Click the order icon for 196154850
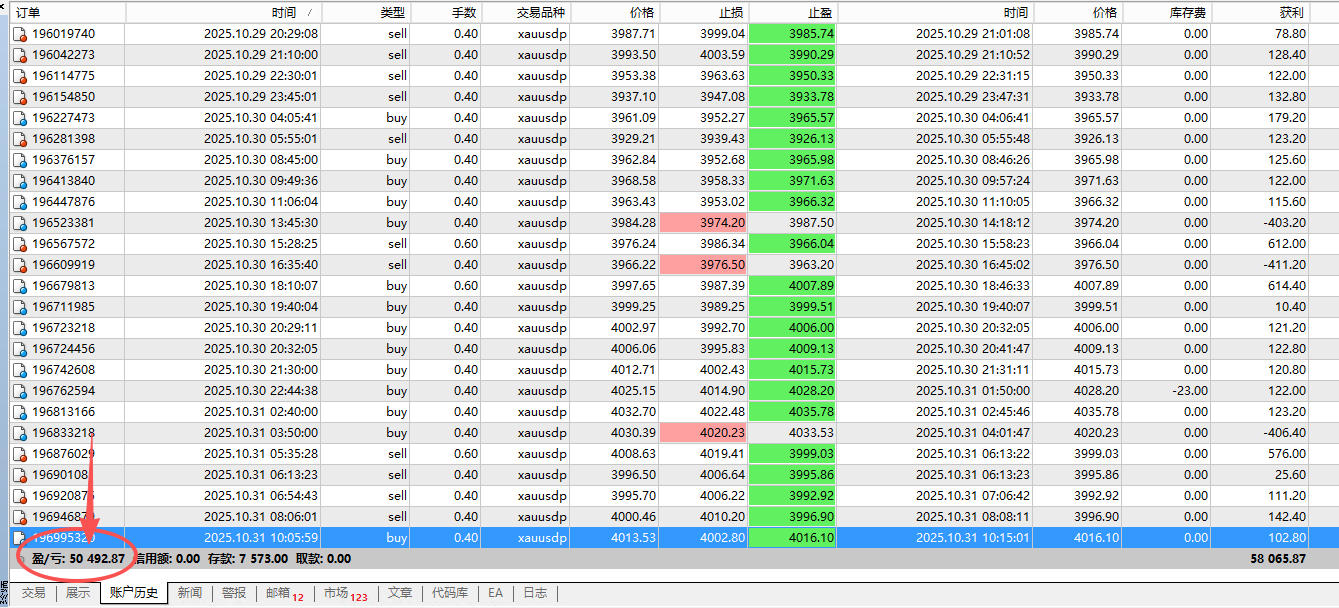Image resolution: width=1339 pixels, height=608 pixels. [x=19, y=97]
